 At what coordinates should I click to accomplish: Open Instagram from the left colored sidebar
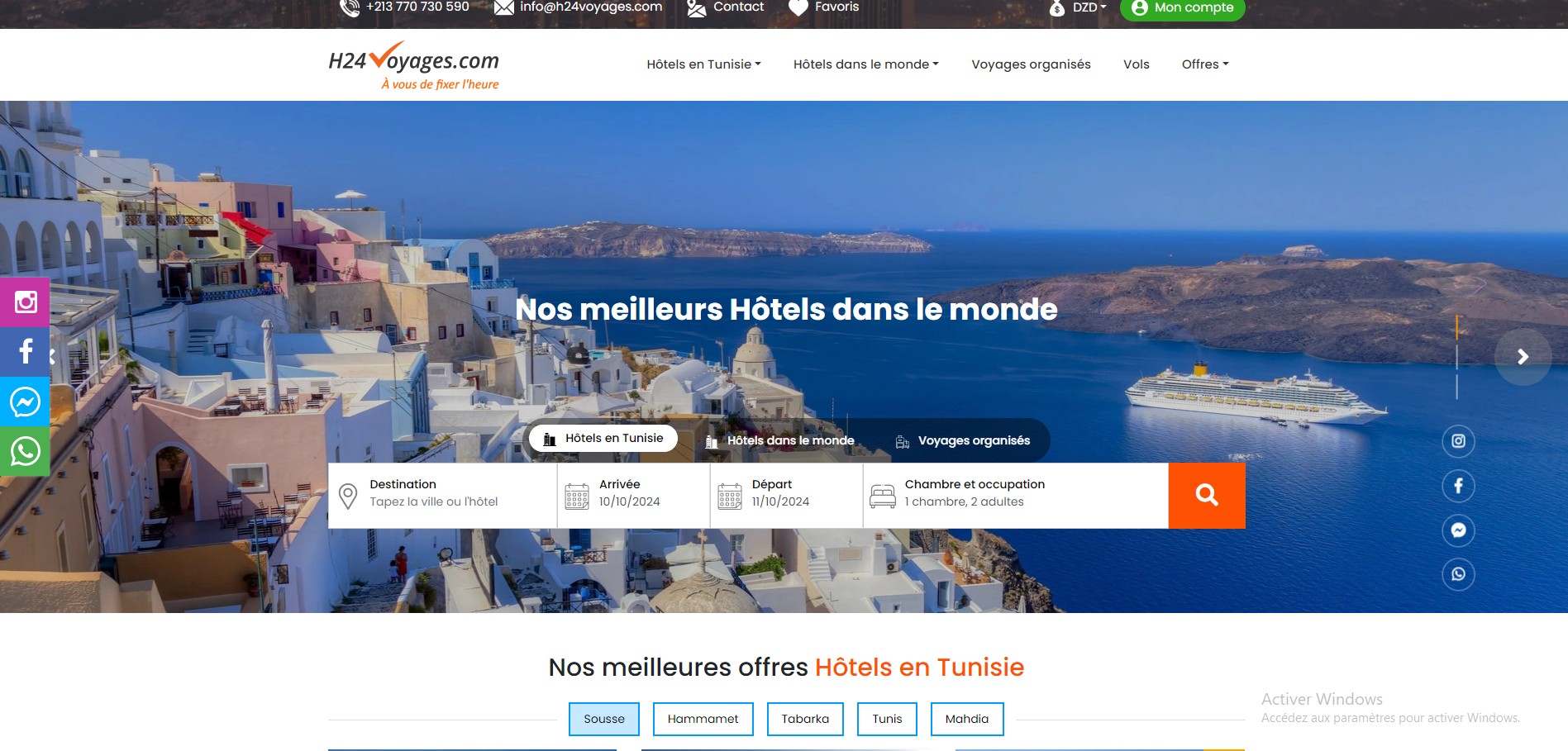pos(25,302)
